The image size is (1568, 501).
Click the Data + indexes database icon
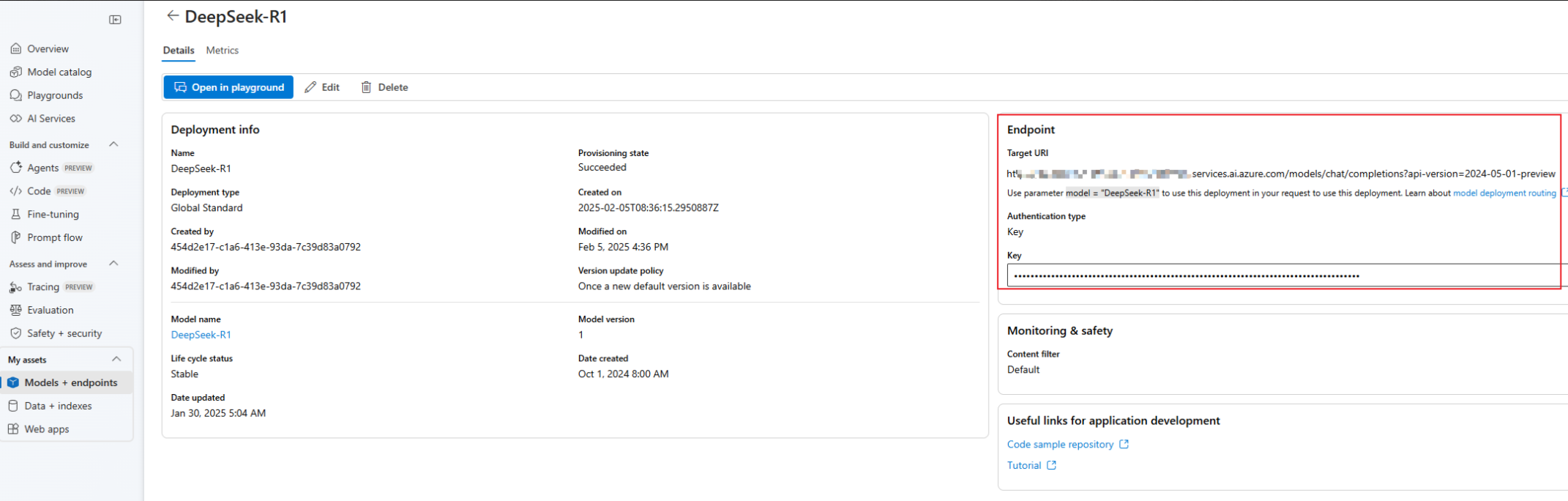(x=13, y=406)
